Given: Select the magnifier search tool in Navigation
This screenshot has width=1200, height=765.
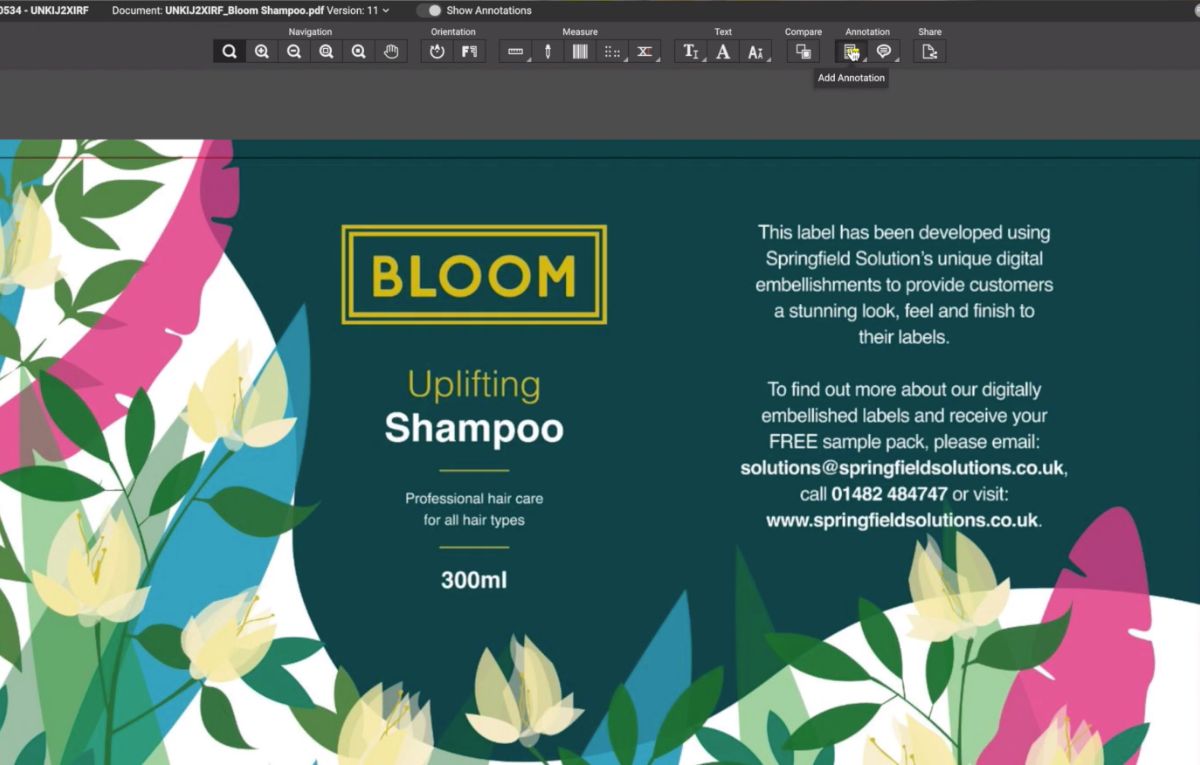Looking at the screenshot, I should tap(229, 52).
